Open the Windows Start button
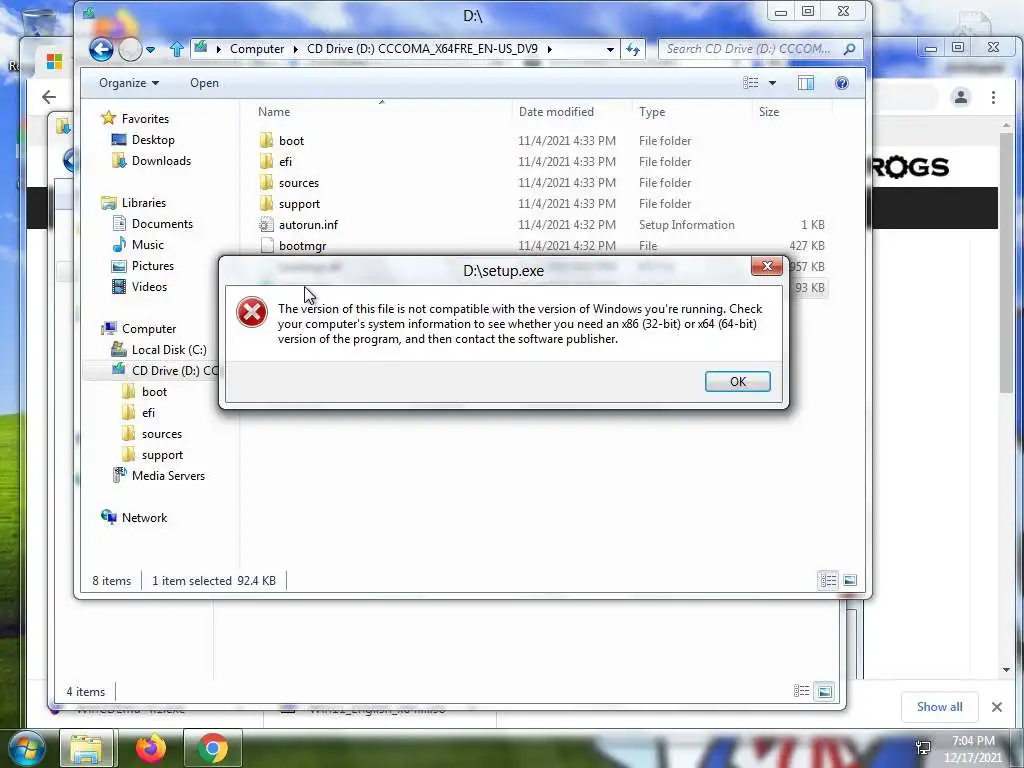Image resolution: width=1024 pixels, height=768 pixels. pyautogui.click(x=27, y=748)
